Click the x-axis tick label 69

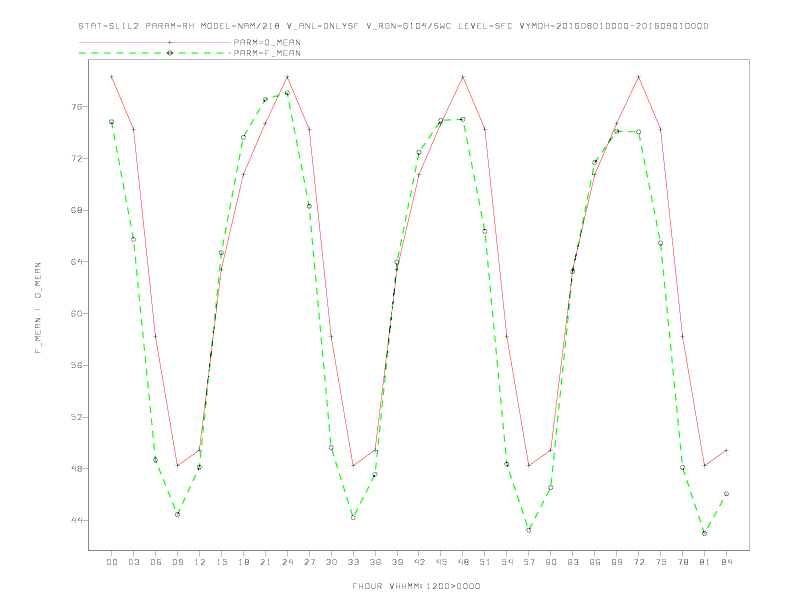[x=617, y=562]
